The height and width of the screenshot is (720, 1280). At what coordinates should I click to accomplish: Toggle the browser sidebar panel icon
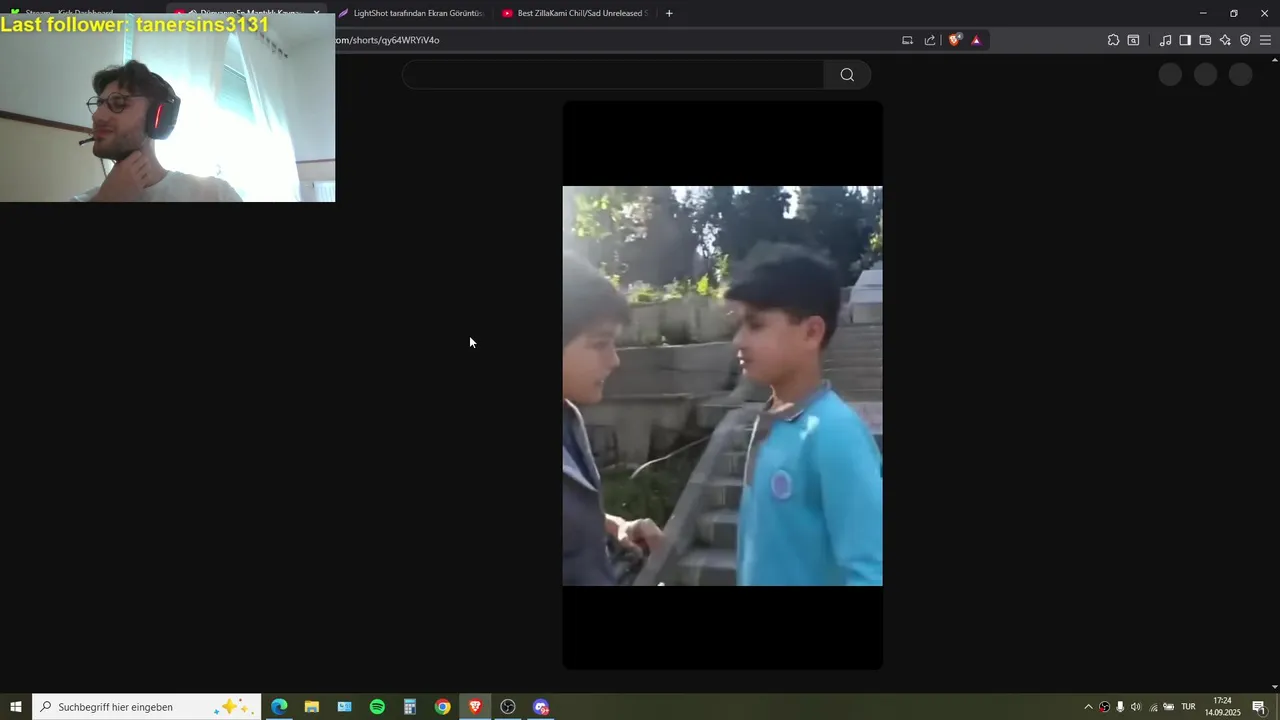[x=1185, y=40]
